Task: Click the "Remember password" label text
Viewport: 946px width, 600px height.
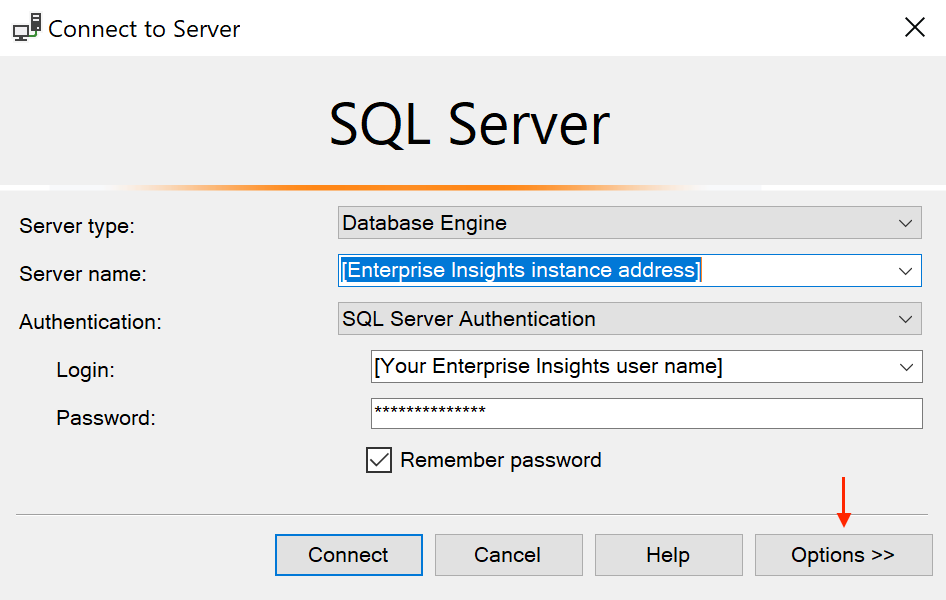Action: tap(501, 460)
